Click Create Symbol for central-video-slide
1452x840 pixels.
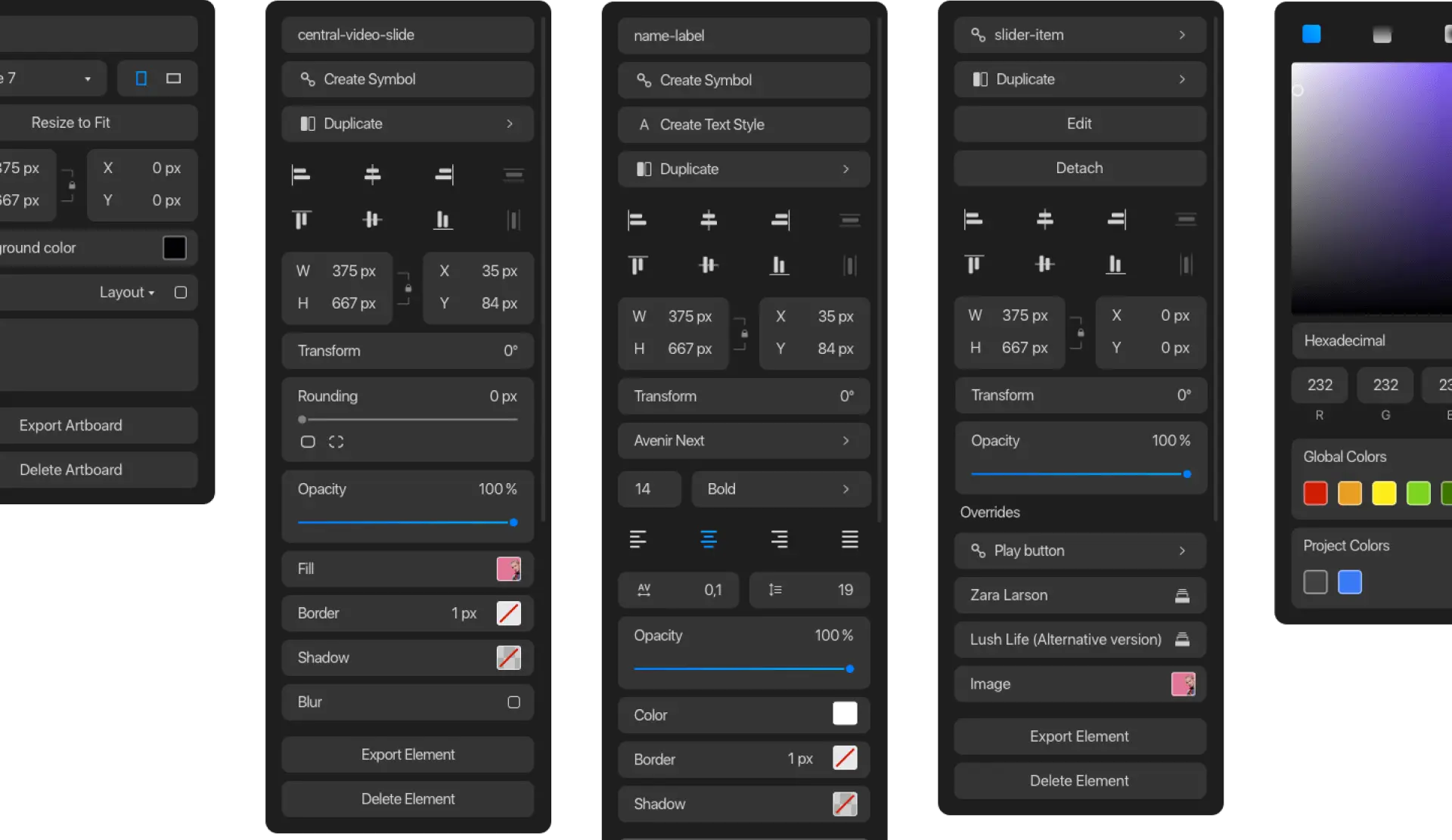(x=407, y=79)
